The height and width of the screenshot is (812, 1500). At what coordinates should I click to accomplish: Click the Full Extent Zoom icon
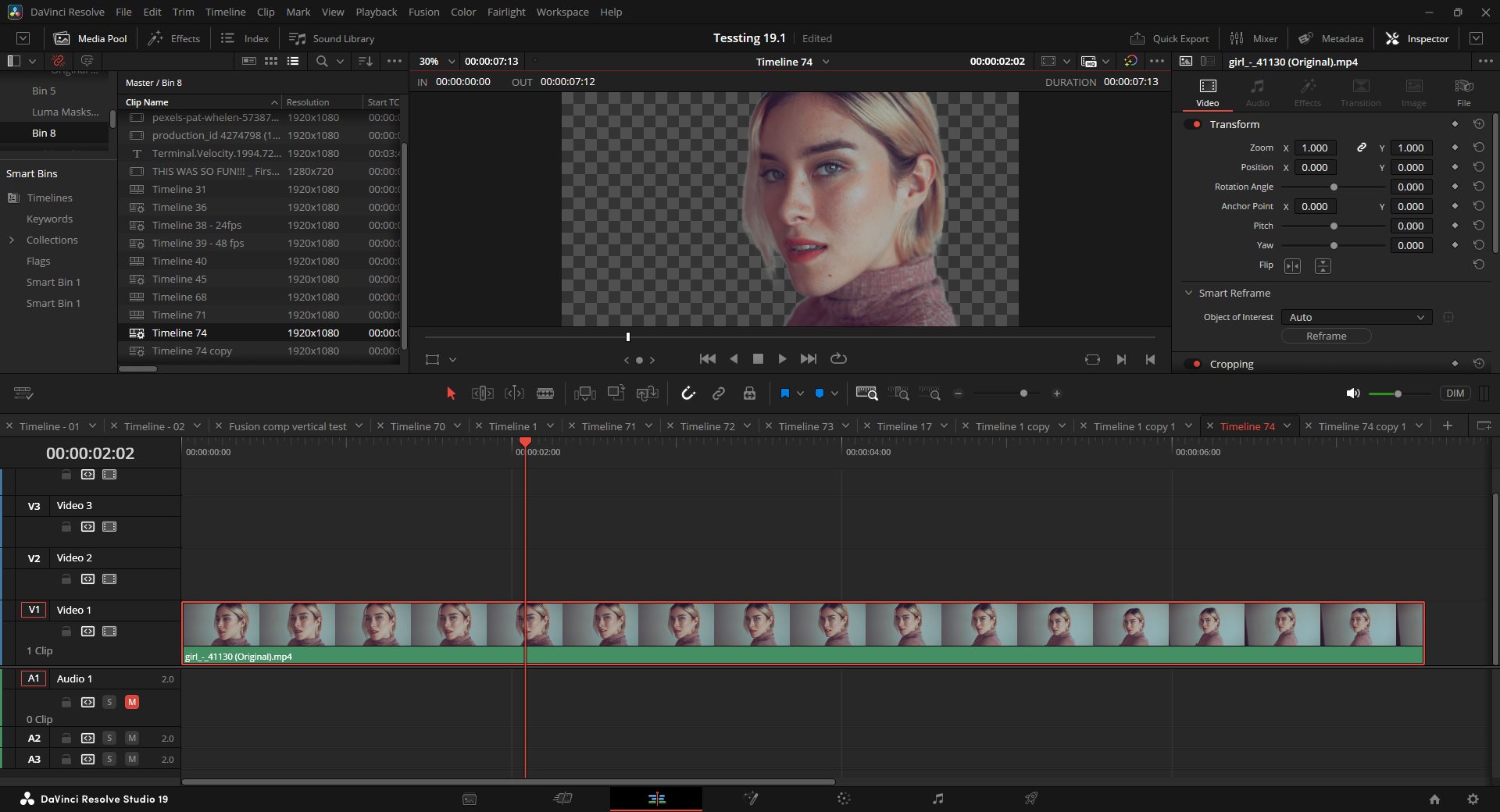point(867,394)
